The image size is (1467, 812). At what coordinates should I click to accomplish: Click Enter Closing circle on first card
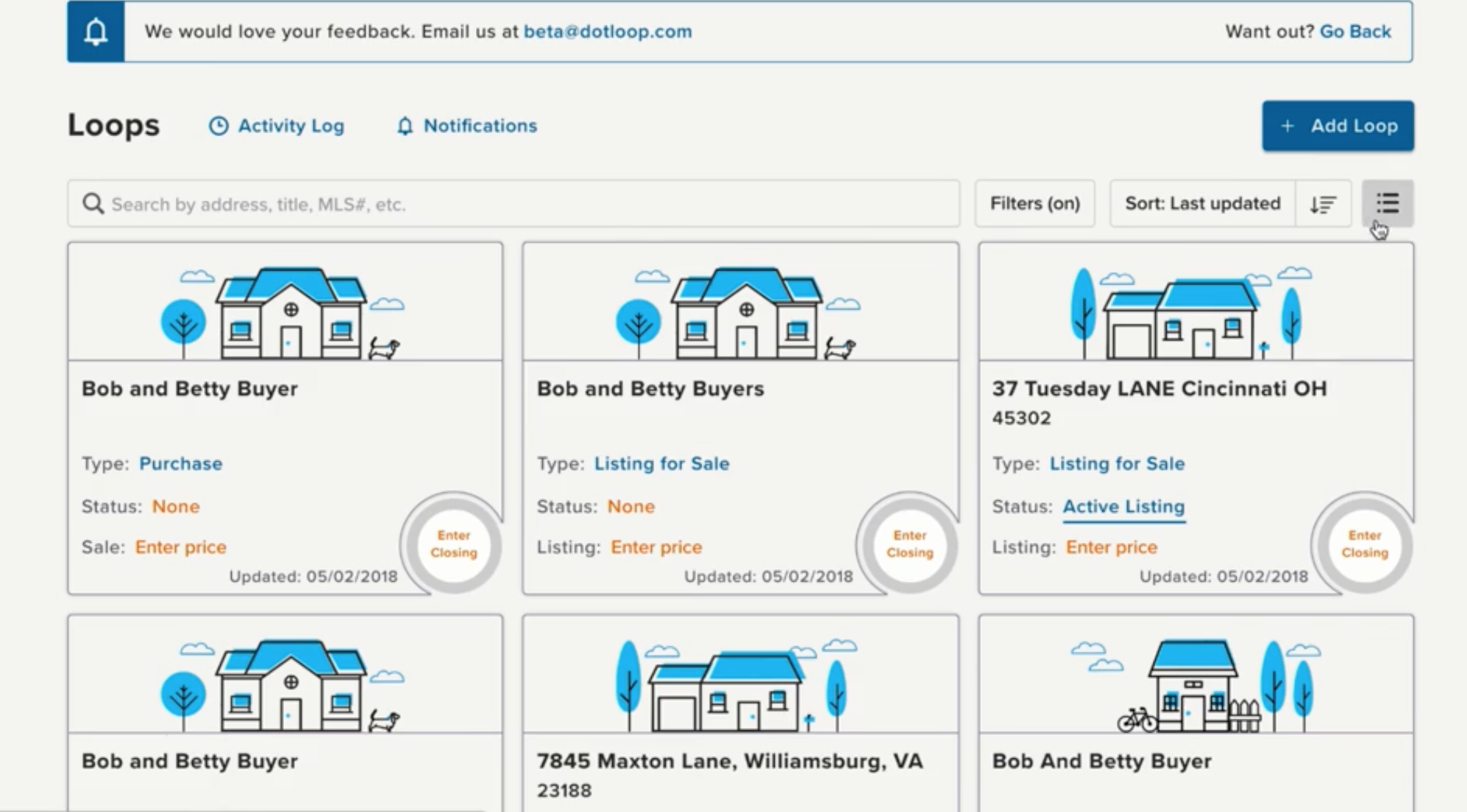453,544
